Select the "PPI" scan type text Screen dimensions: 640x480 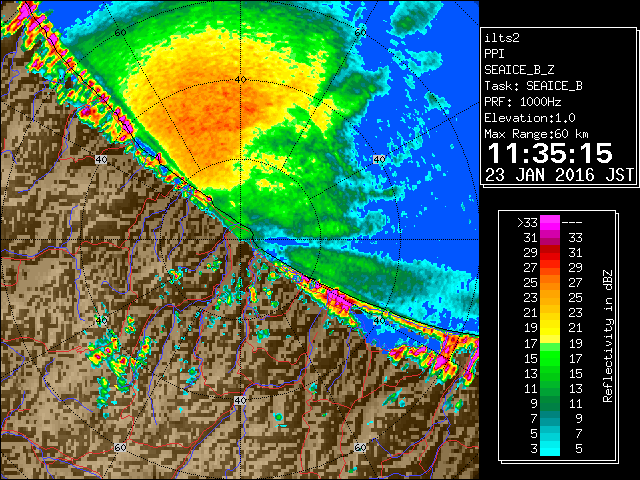click(494, 54)
